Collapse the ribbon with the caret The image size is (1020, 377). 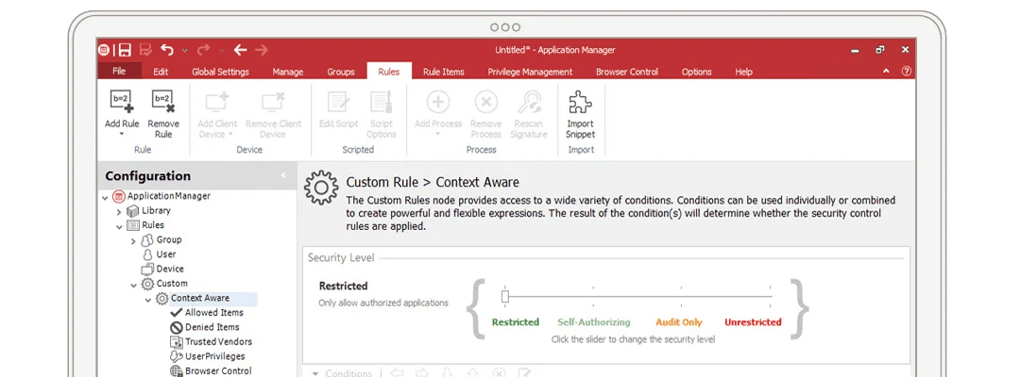[x=885, y=72]
